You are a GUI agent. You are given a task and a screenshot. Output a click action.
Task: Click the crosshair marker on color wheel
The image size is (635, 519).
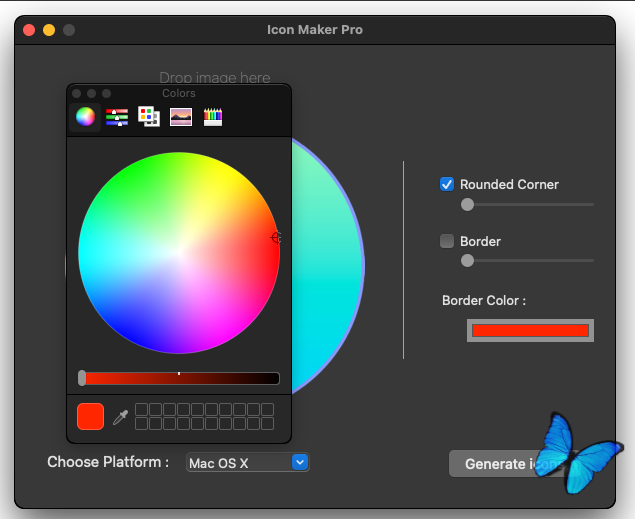tap(276, 238)
